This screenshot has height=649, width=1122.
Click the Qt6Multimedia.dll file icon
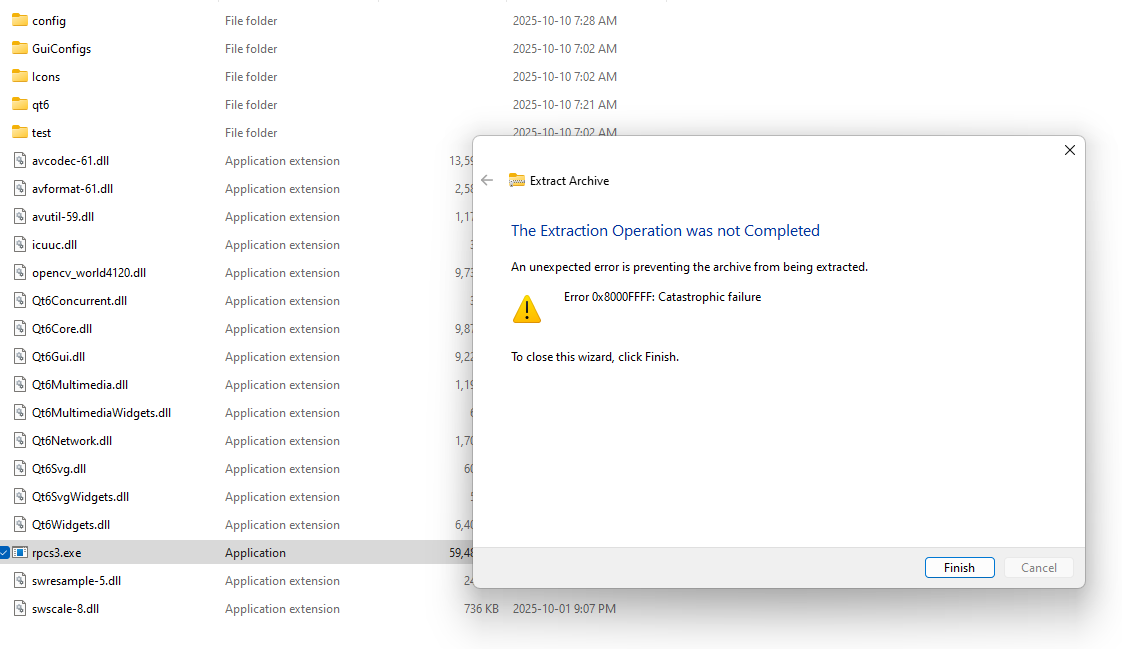tap(20, 384)
